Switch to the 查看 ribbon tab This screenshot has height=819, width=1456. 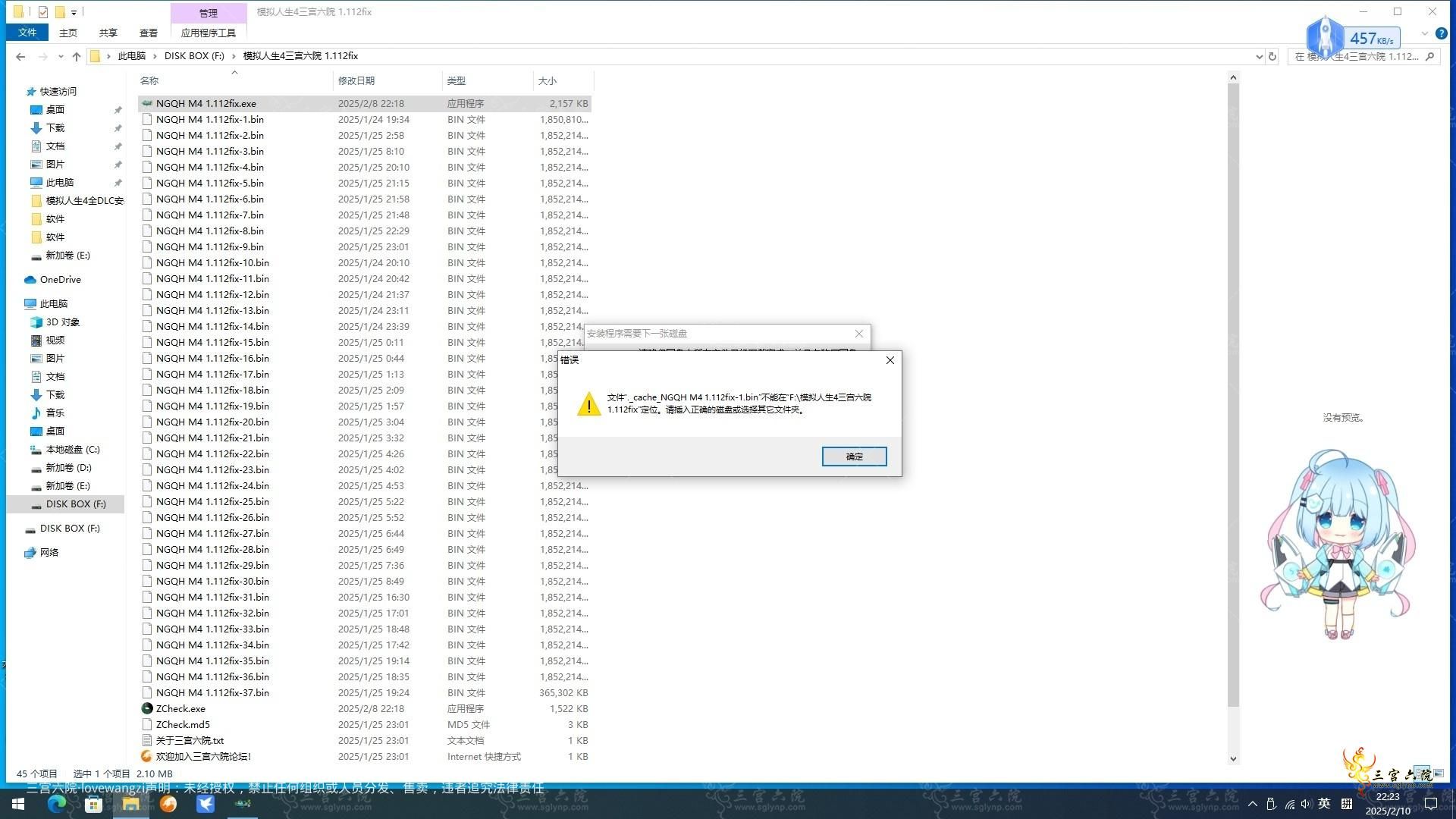149,33
